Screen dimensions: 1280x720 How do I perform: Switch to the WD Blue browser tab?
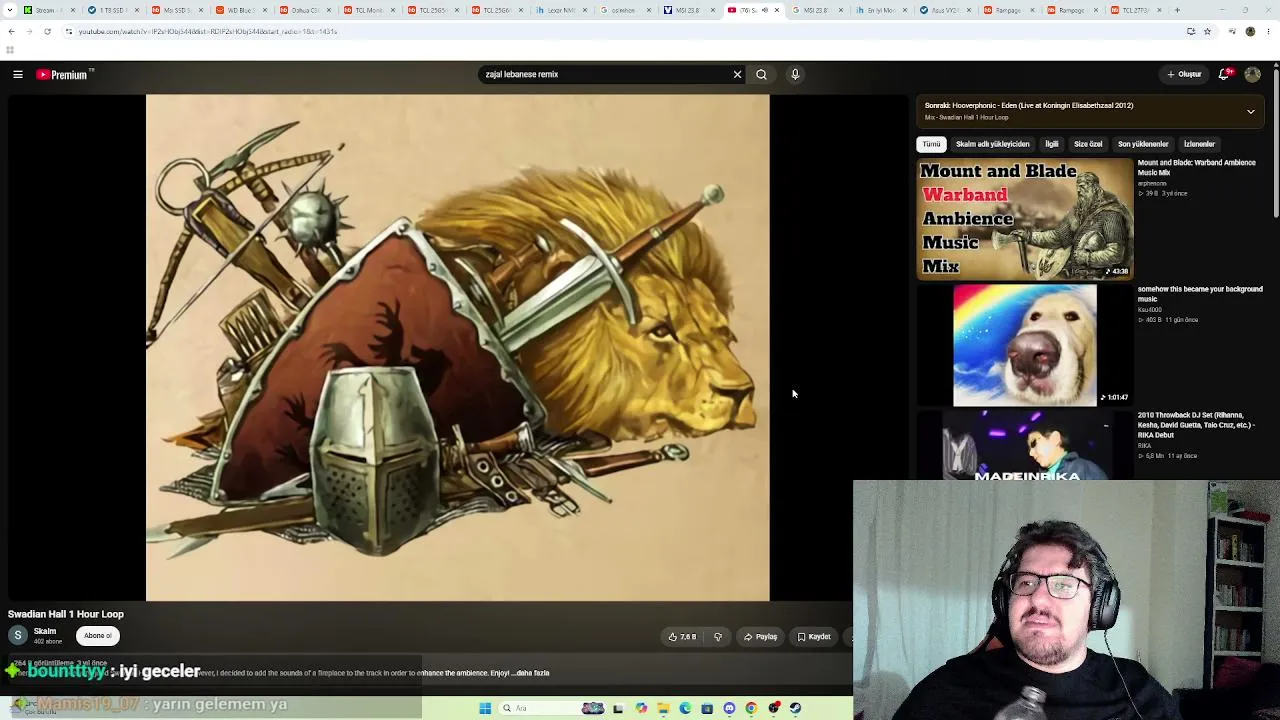click(x=240, y=10)
